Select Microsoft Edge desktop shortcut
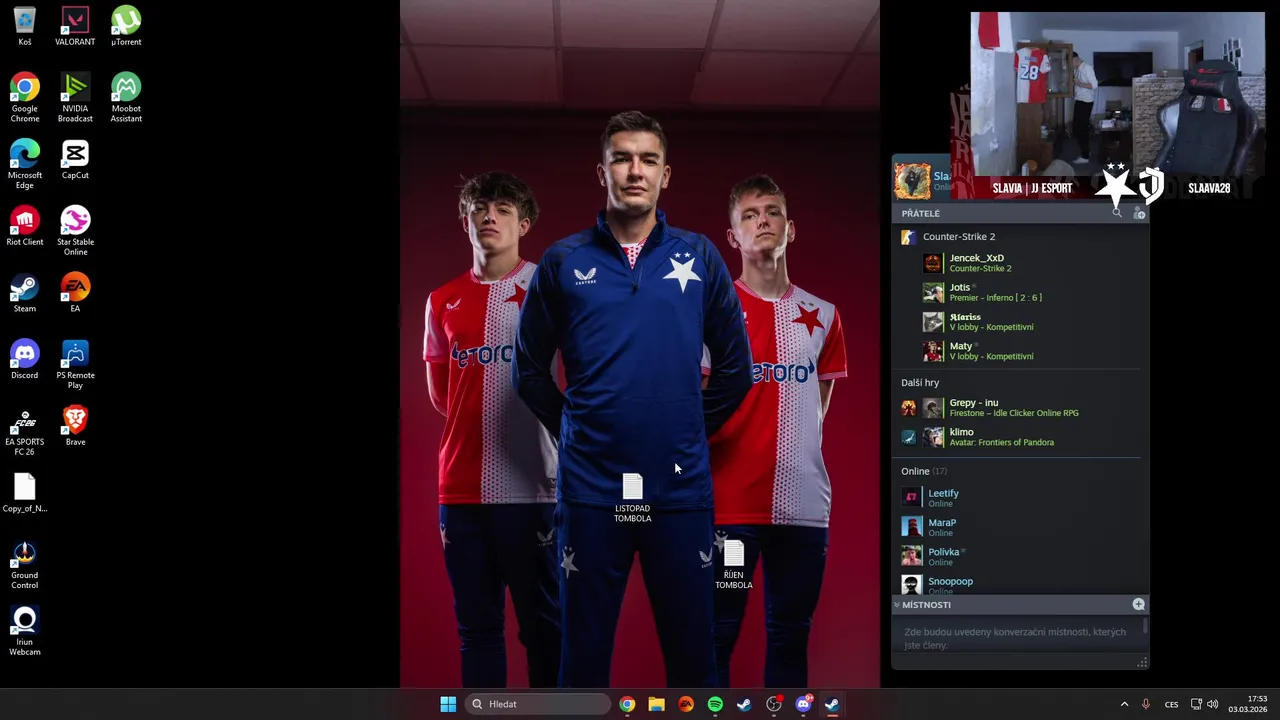The image size is (1280, 720). click(x=25, y=165)
